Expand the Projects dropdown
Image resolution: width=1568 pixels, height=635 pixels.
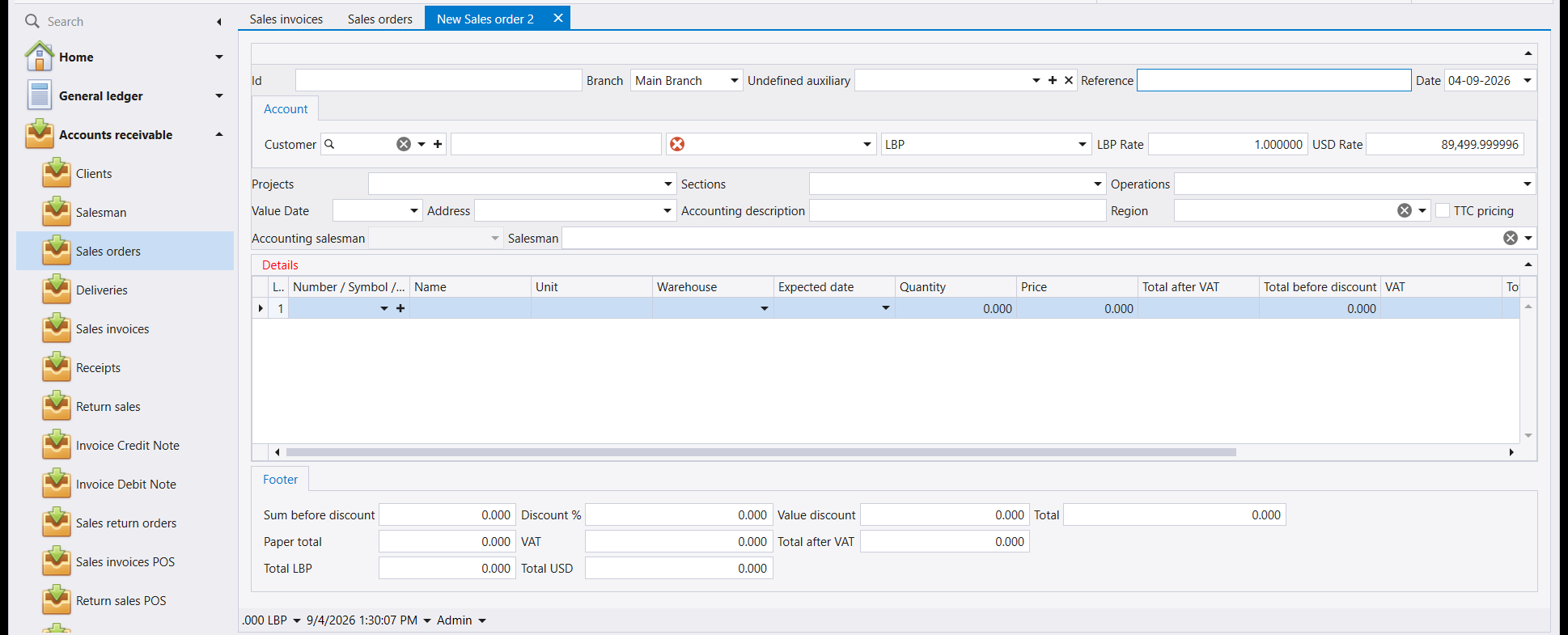(x=668, y=184)
